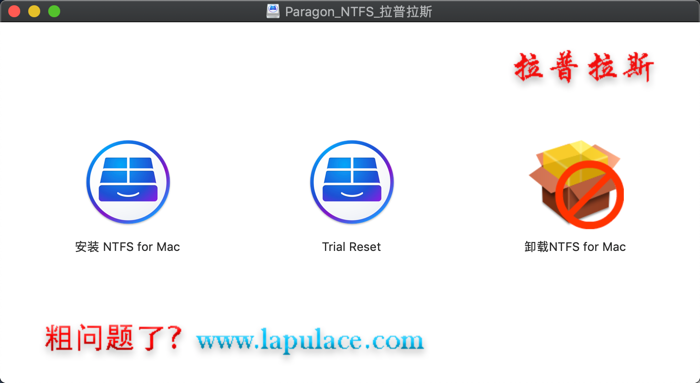Image resolution: width=700 pixels, height=383 pixels.
Task: Click the window grid graphic inside install icon
Action: pyautogui.click(x=128, y=170)
